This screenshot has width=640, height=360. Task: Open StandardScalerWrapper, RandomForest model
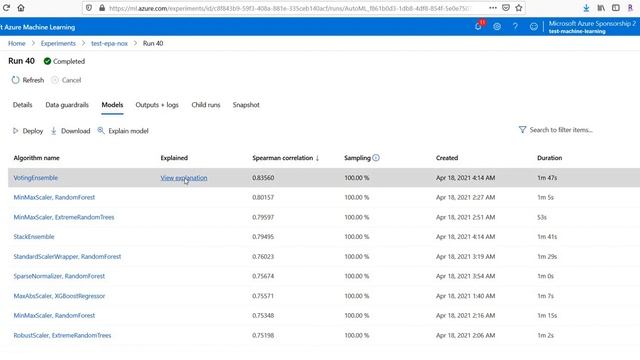click(67, 257)
